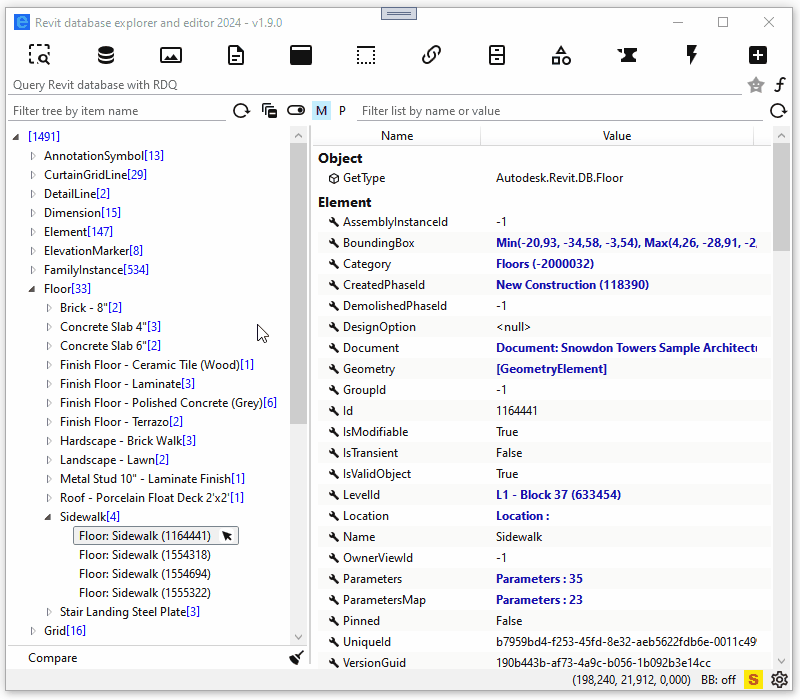This screenshot has width=800, height=700.
Task: Click tree scrollbar down arrow
Action: [298, 637]
